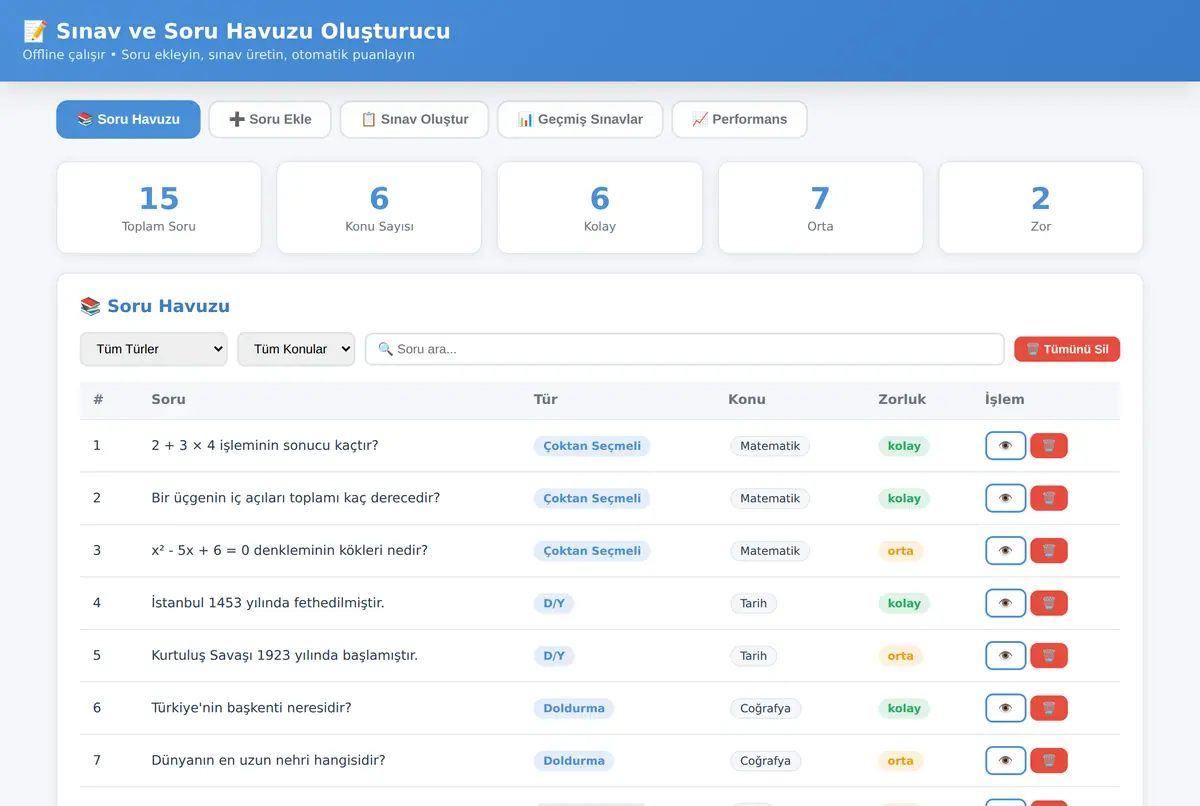This screenshot has width=1200, height=806.
Task: Click the kolay badge in row 2
Action: [x=904, y=498]
